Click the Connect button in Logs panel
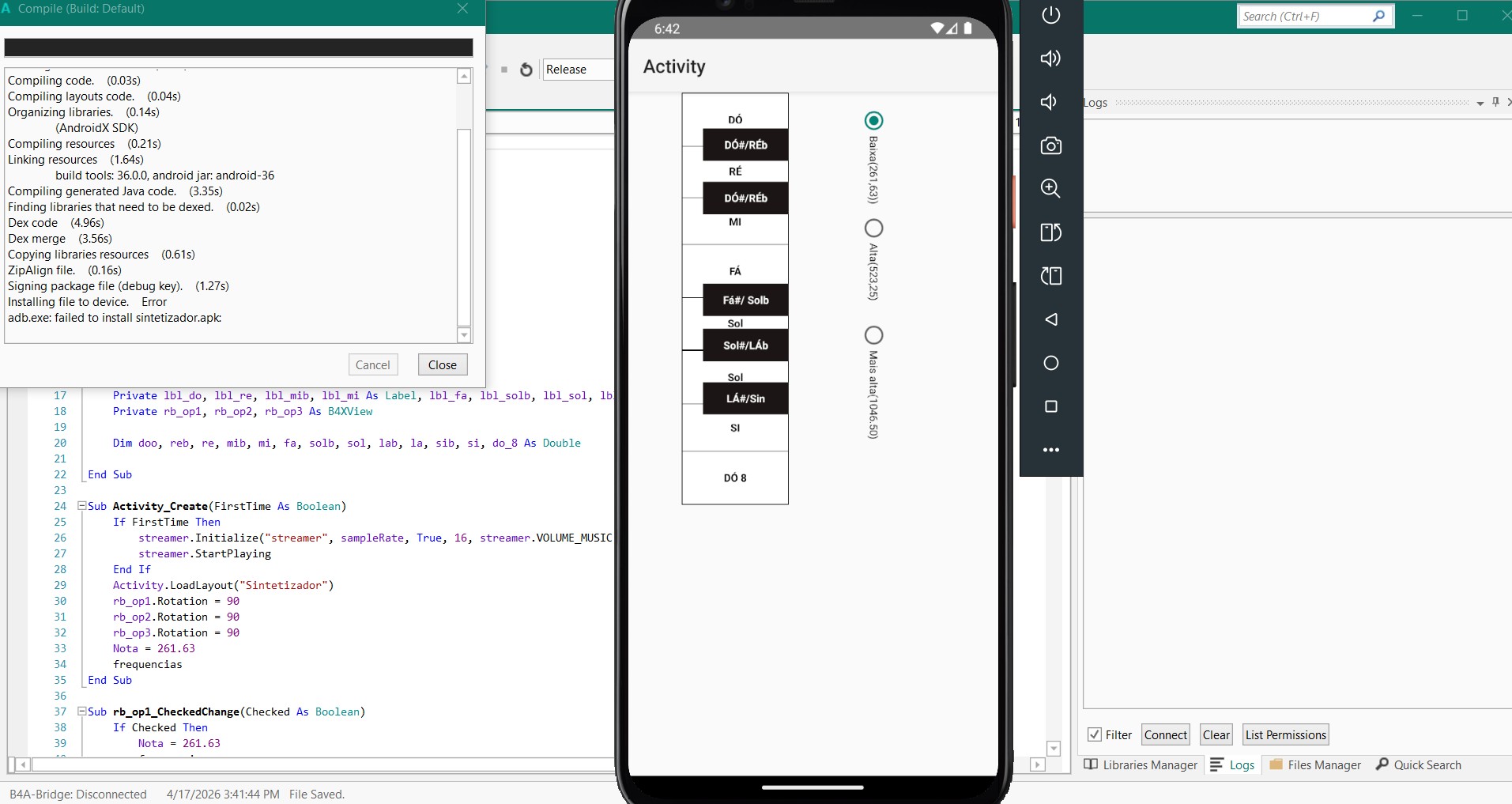 (1165, 734)
